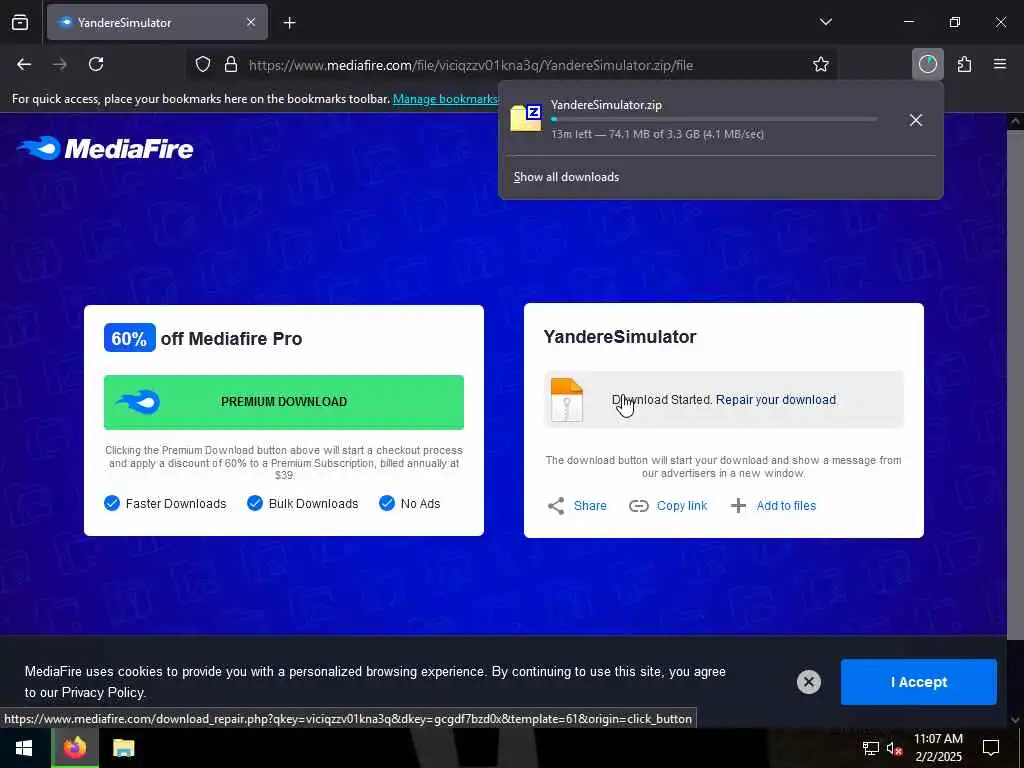
Task: Click the page vertical scrollbar
Action: click(1016, 385)
